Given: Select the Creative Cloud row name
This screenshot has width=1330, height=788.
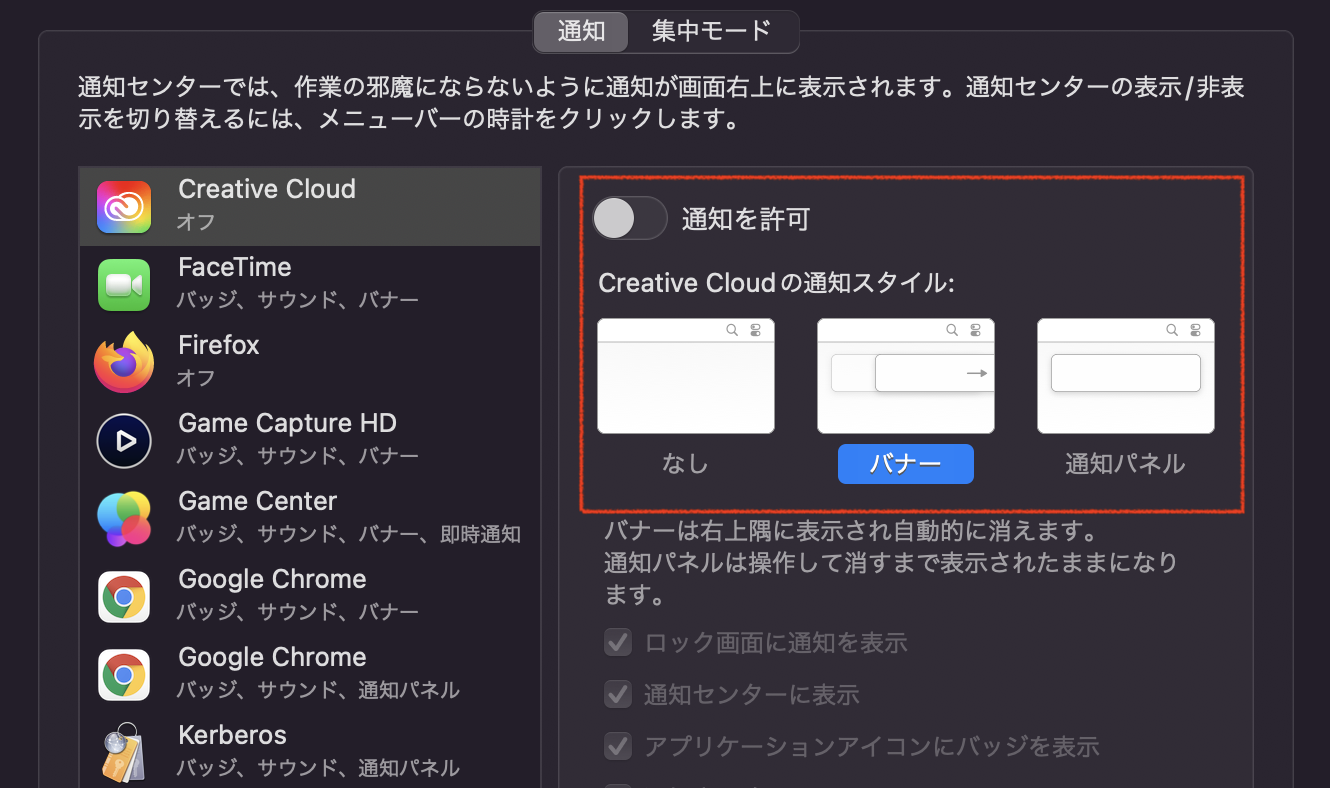Looking at the screenshot, I should pyautogui.click(x=267, y=189).
